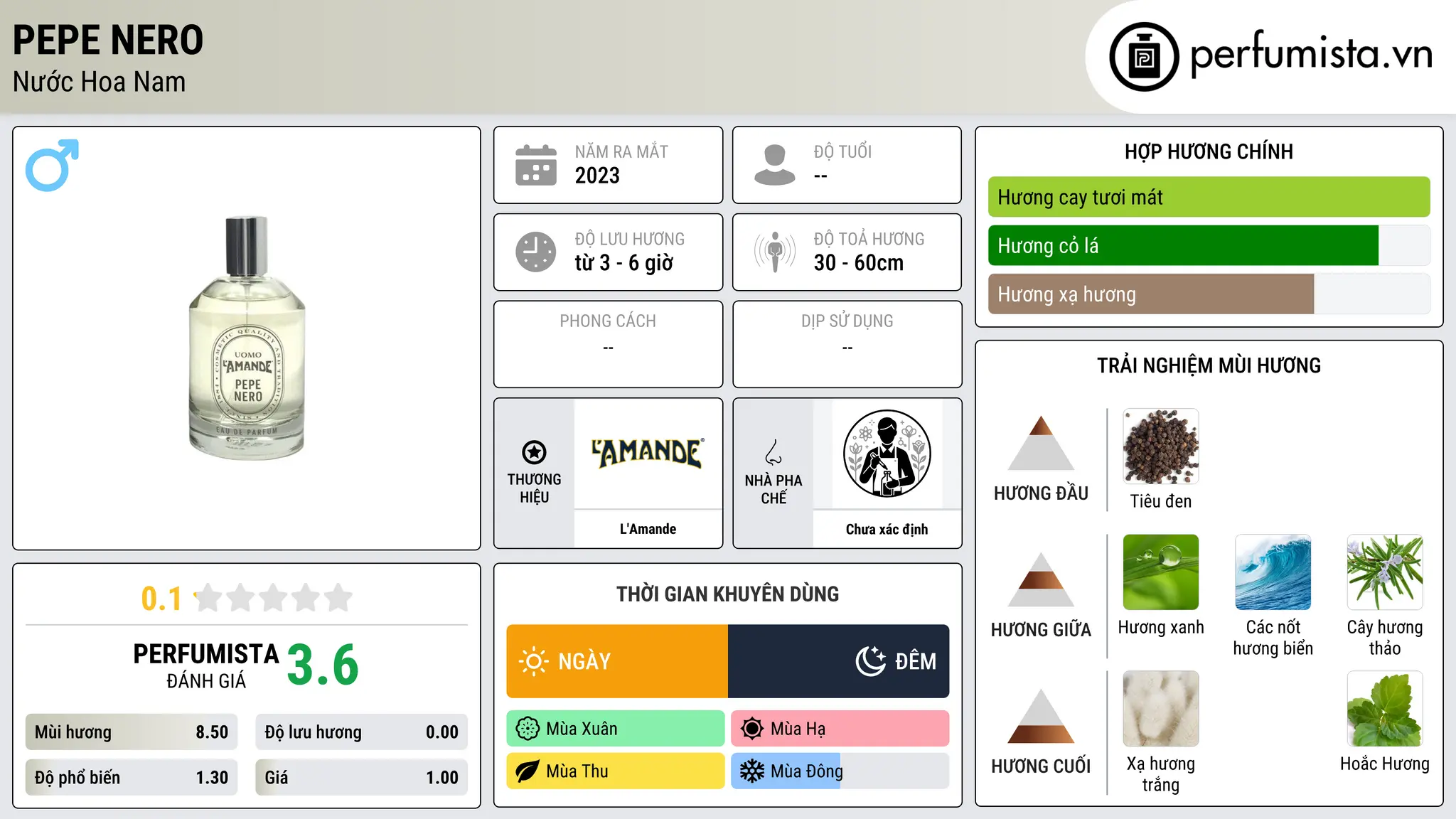The image size is (1456, 819).
Task: Click the Thời gian khuyên dùng heading
Action: (728, 594)
